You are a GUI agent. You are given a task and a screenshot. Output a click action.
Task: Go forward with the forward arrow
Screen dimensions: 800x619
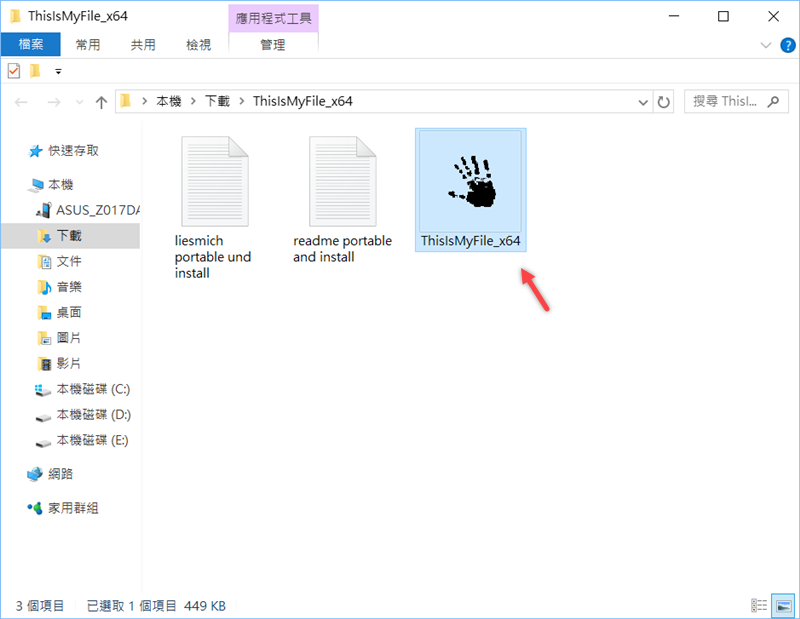pos(54,102)
